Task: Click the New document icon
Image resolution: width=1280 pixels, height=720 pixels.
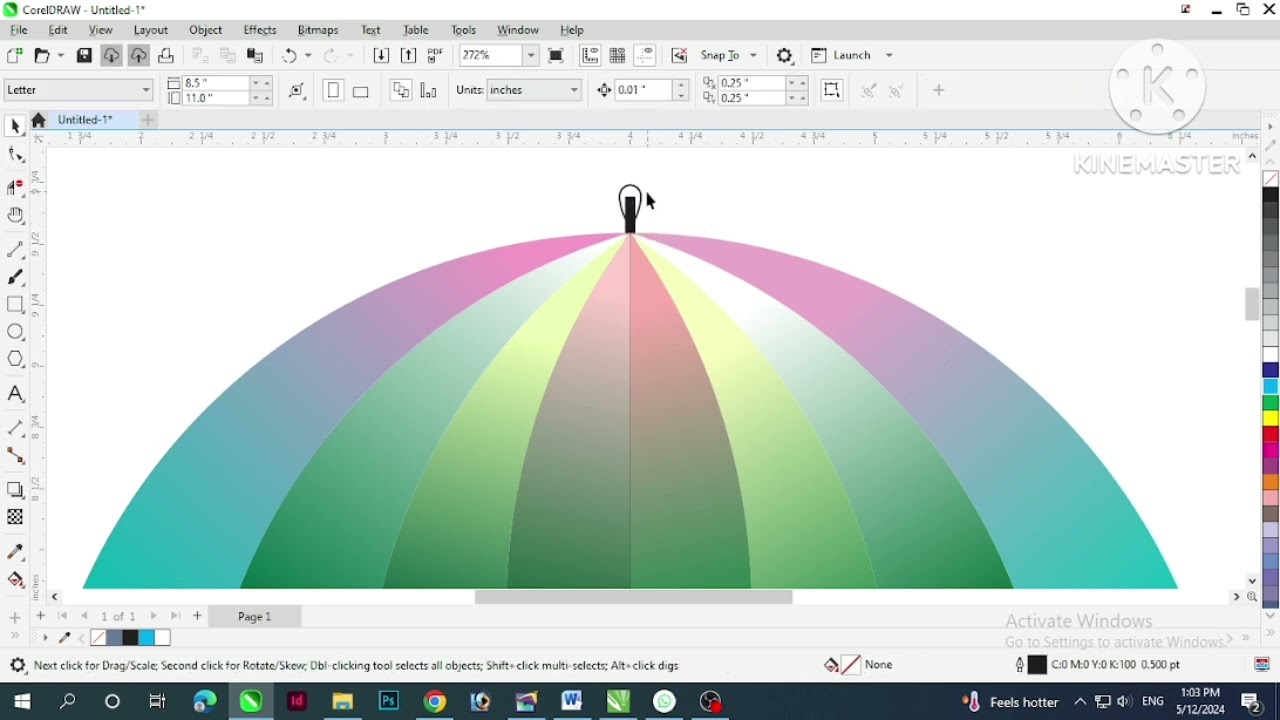Action: [14, 56]
